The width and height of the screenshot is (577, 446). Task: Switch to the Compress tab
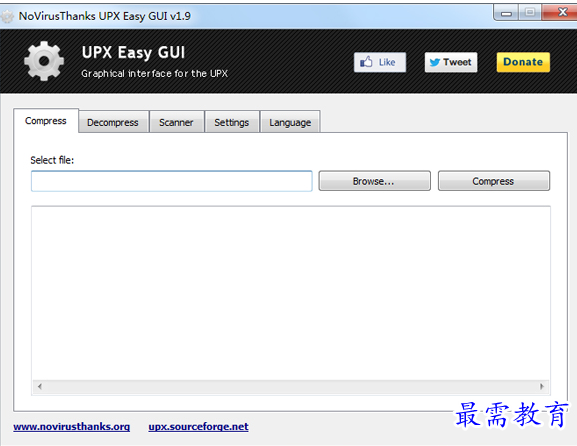pyautogui.click(x=46, y=121)
